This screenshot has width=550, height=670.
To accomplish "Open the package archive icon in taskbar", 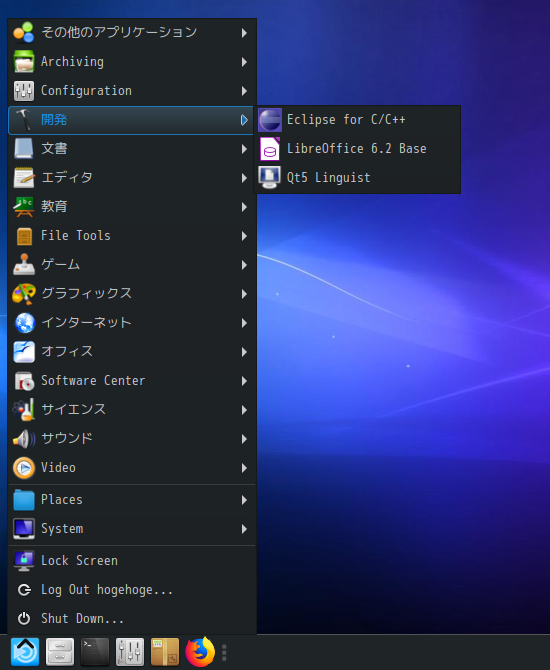I will [165, 652].
